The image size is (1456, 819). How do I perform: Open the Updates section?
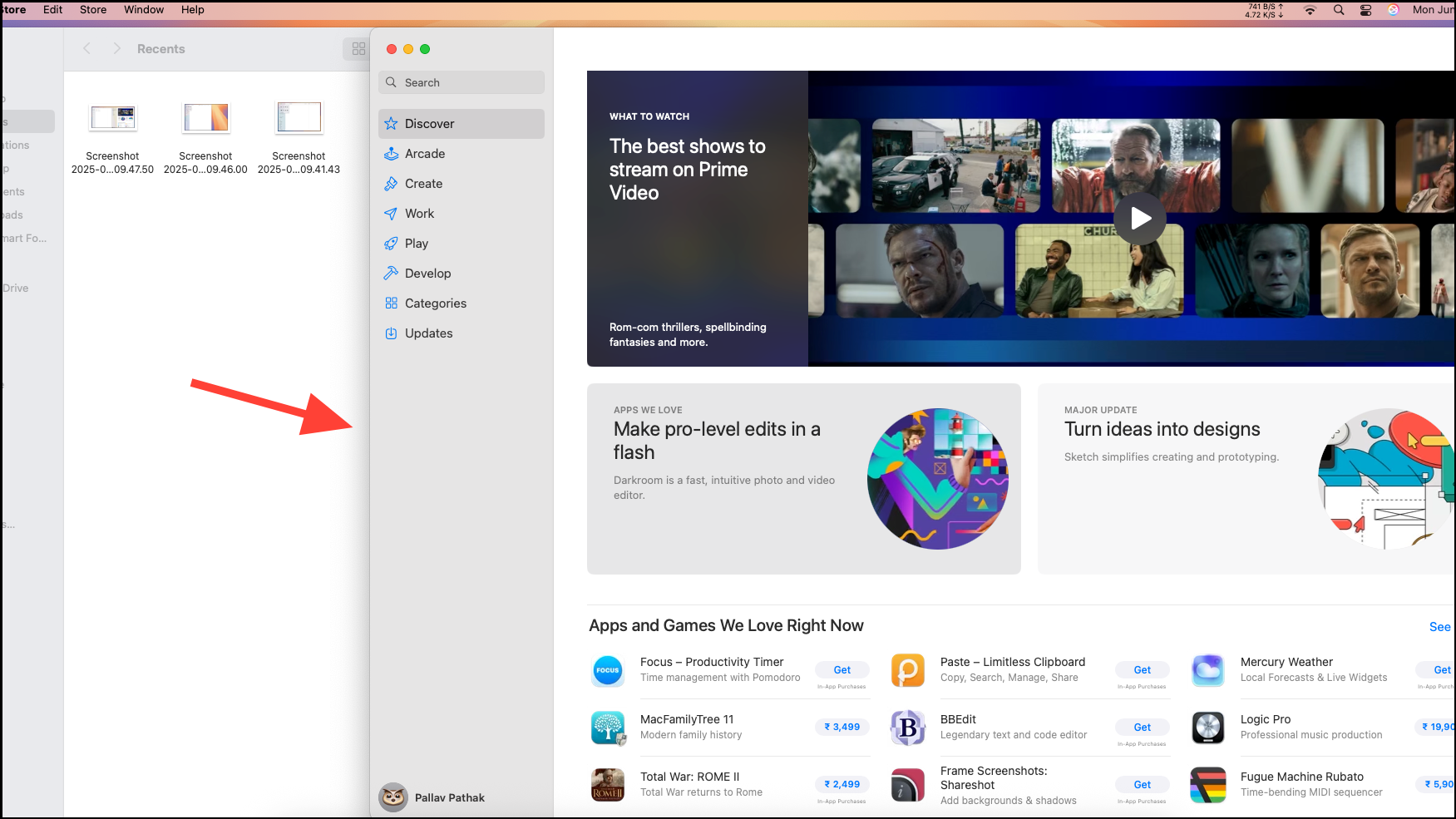tap(461, 333)
